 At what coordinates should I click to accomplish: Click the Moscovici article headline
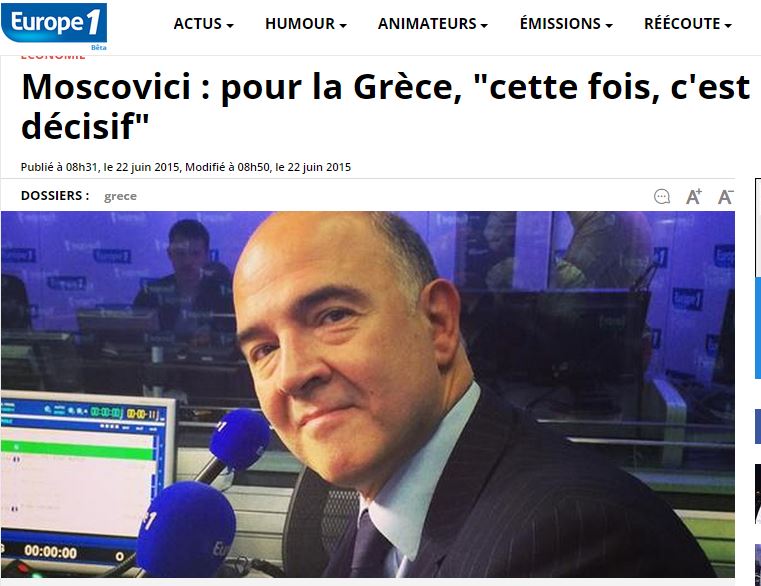[x=386, y=106]
